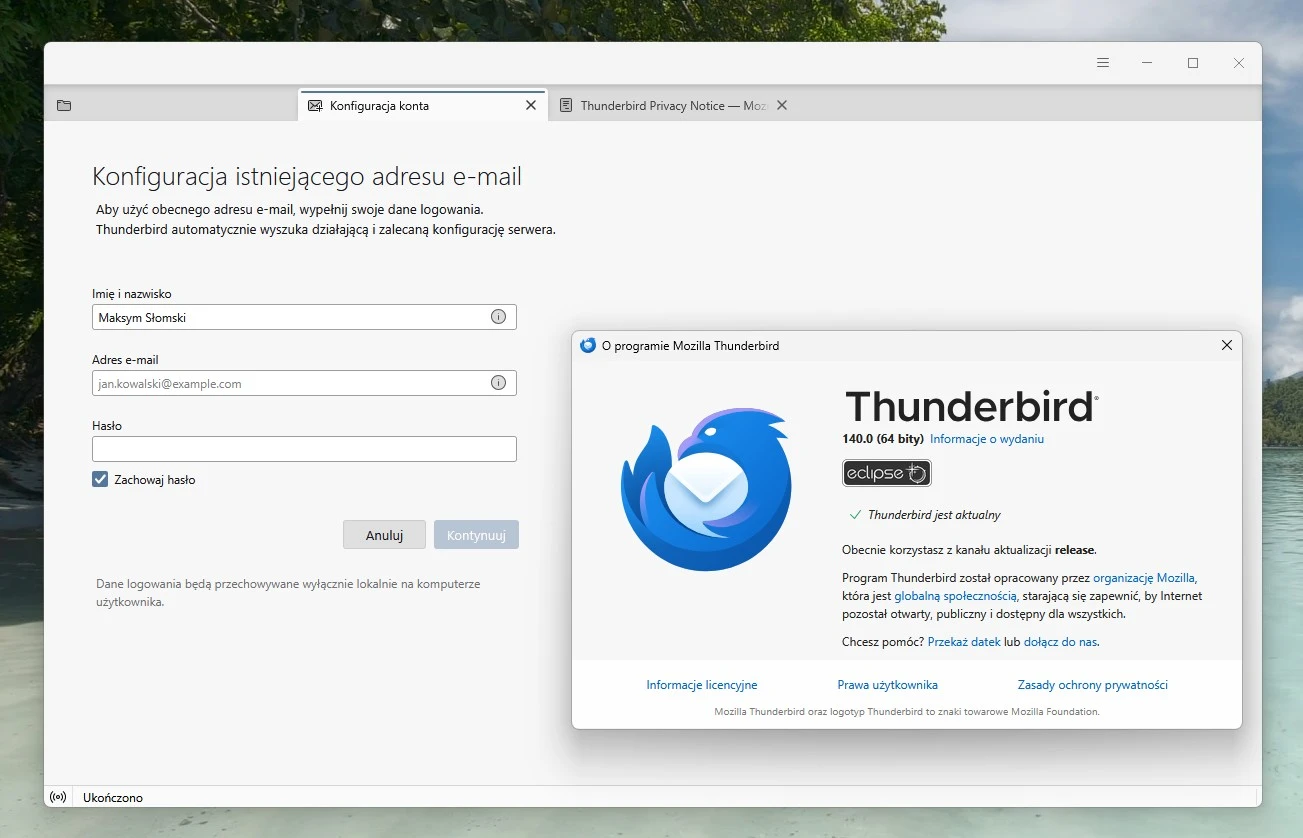Click page icon on Privacy Notice tab
1303x838 pixels.
tap(566, 105)
